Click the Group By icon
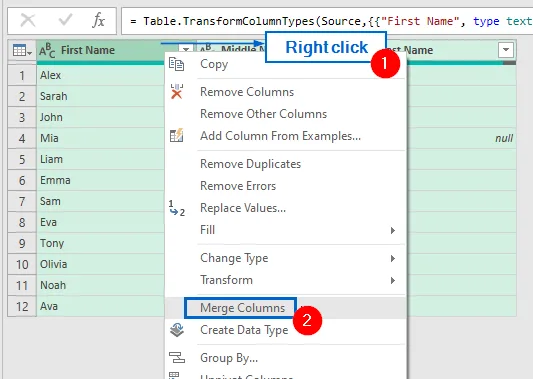The height and width of the screenshot is (379, 533). [177, 358]
